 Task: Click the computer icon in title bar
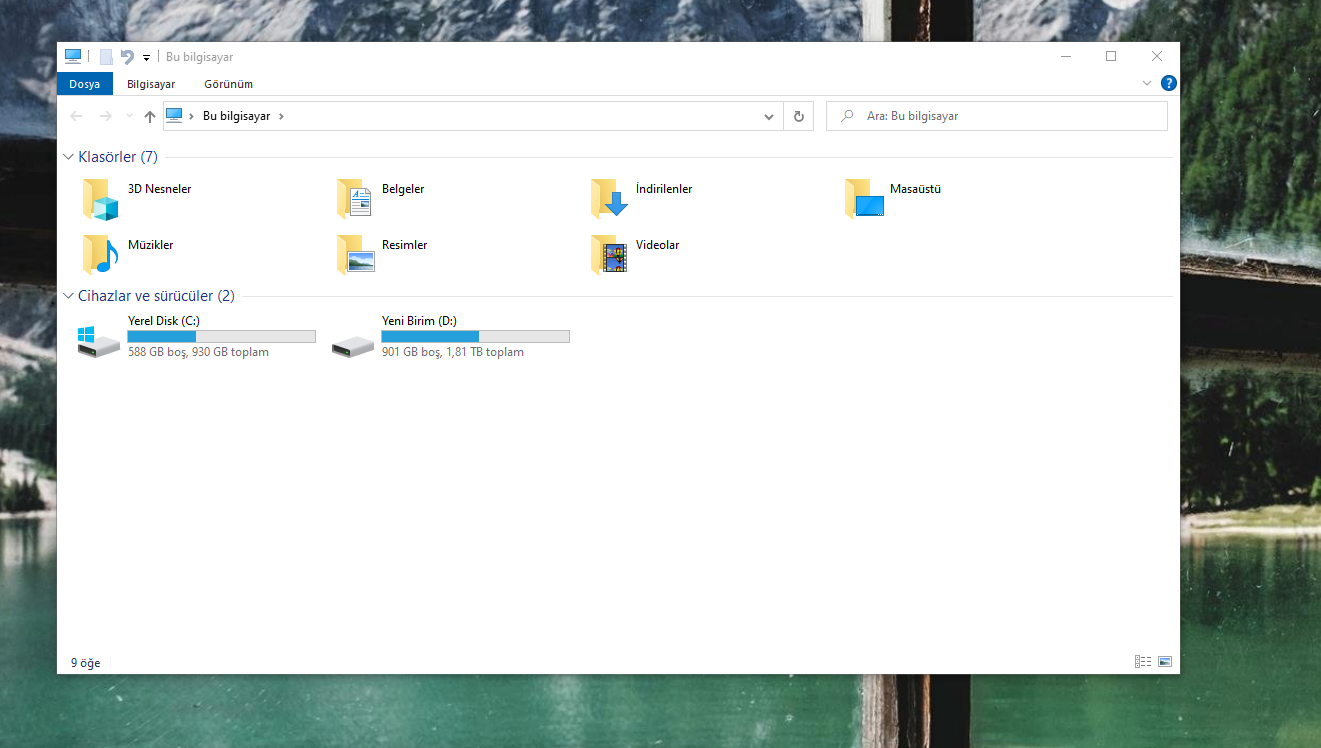pos(73,57)
